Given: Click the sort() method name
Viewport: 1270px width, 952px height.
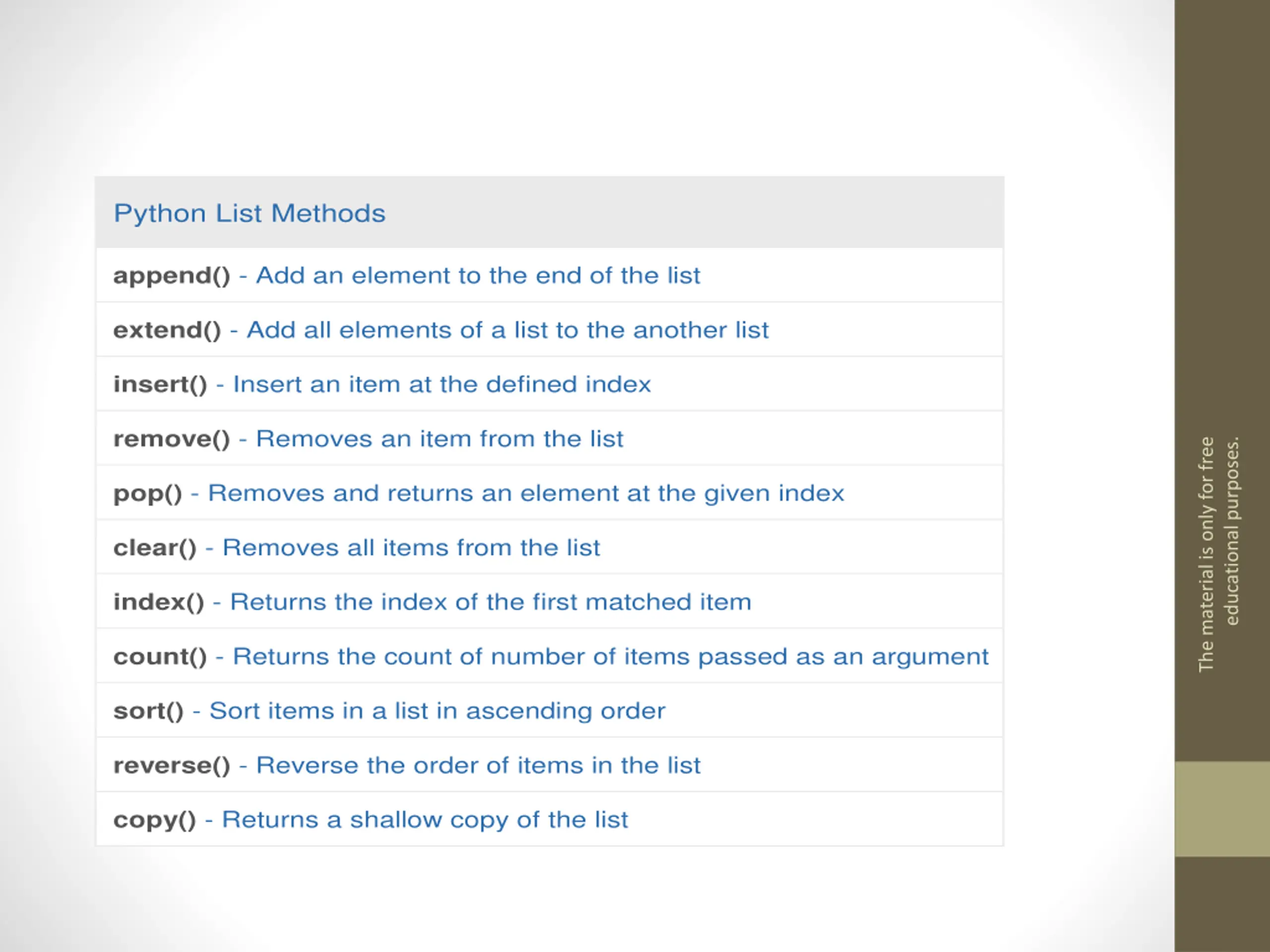Looking at the screenshot, I should click(x=148, y=711).
